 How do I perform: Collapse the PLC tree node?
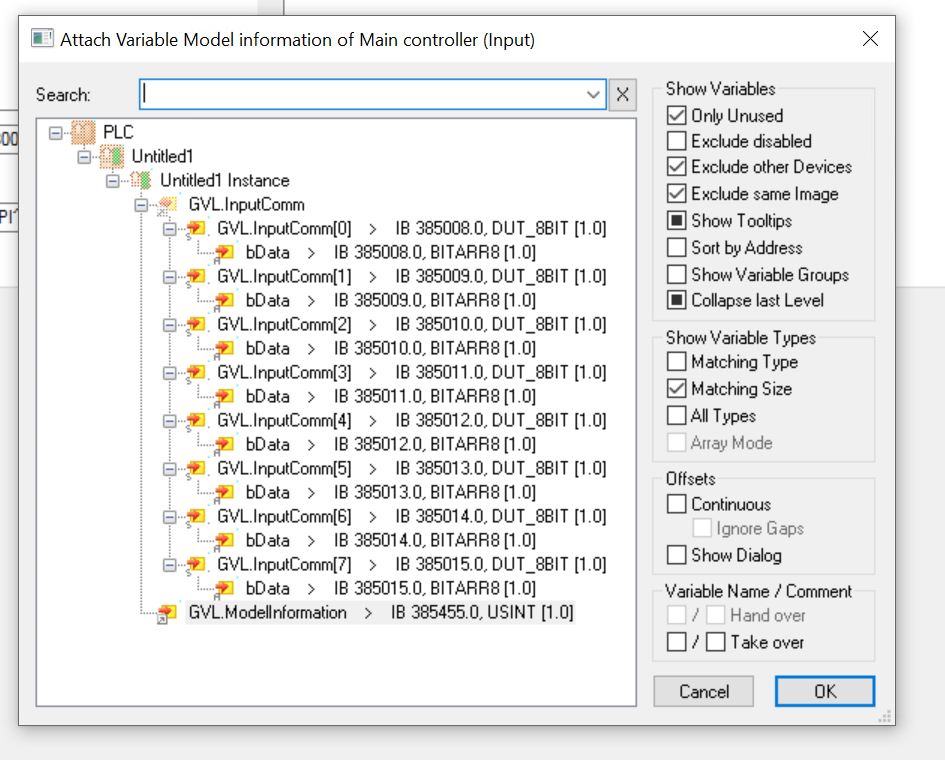click(55, 133)
